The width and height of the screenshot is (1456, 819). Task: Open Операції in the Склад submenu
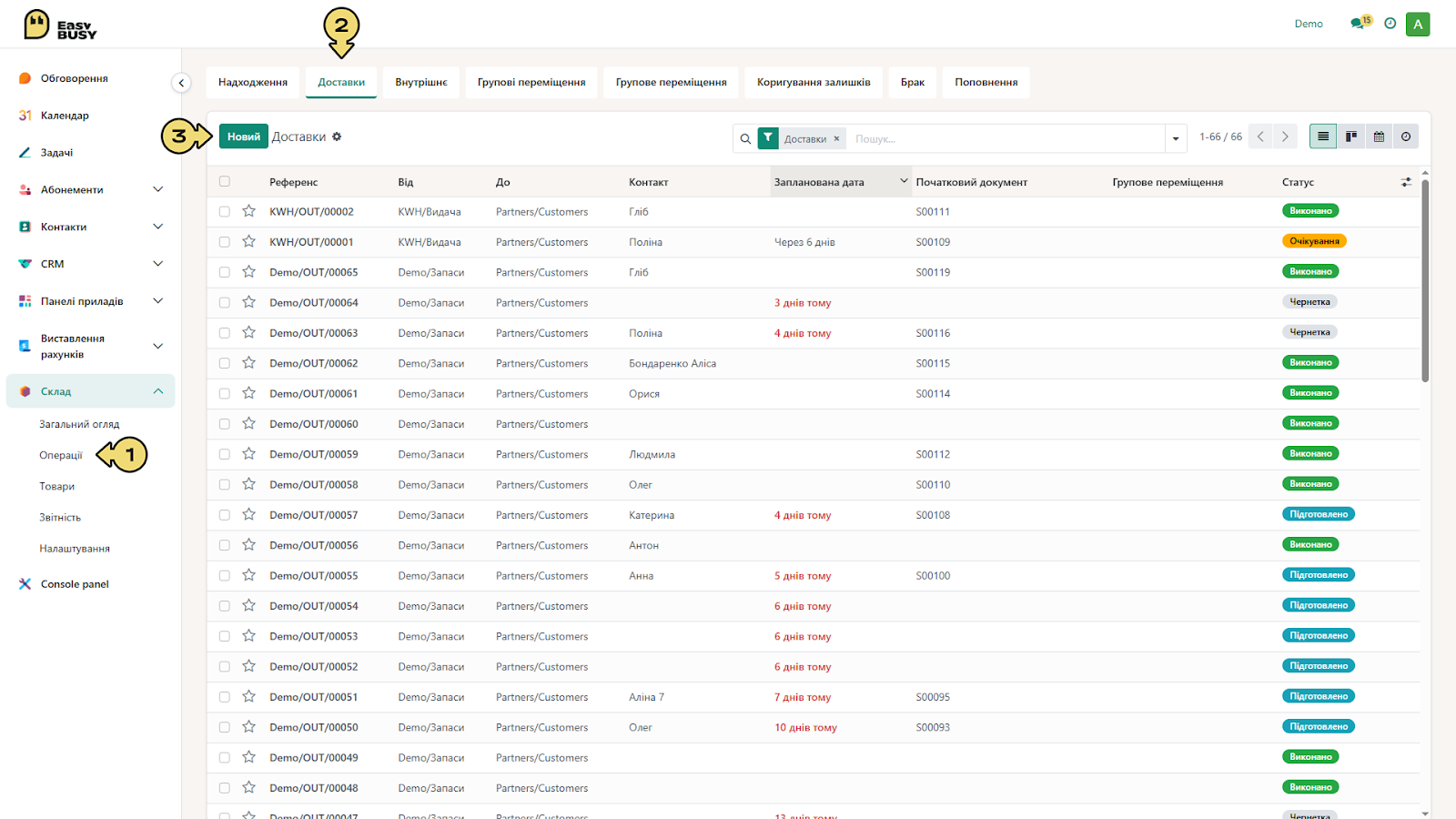61,455
